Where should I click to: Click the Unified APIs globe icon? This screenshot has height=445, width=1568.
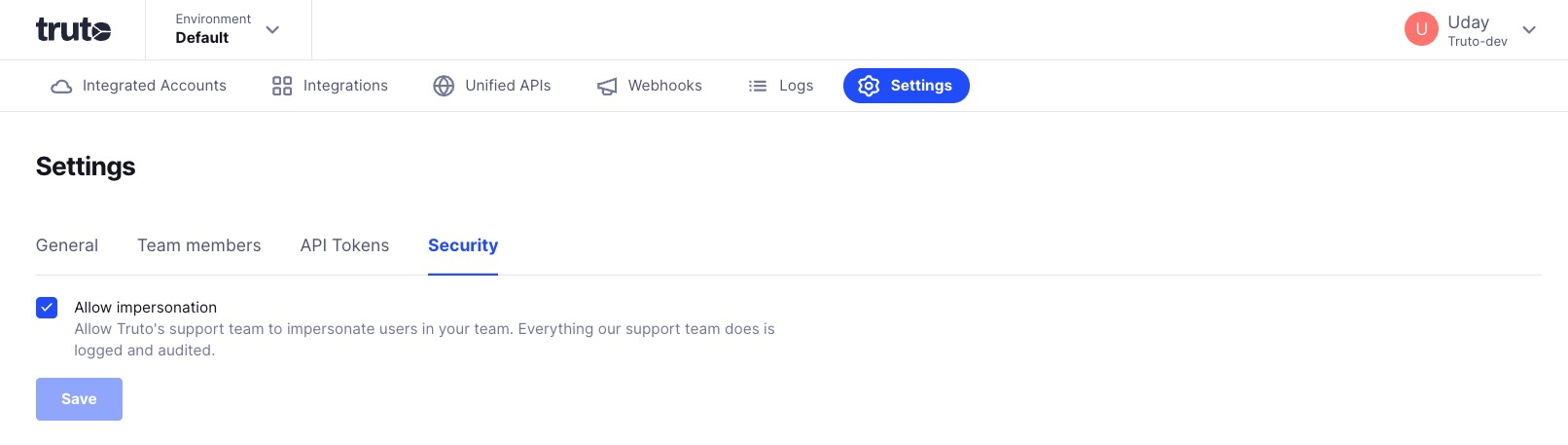(444, 86)
